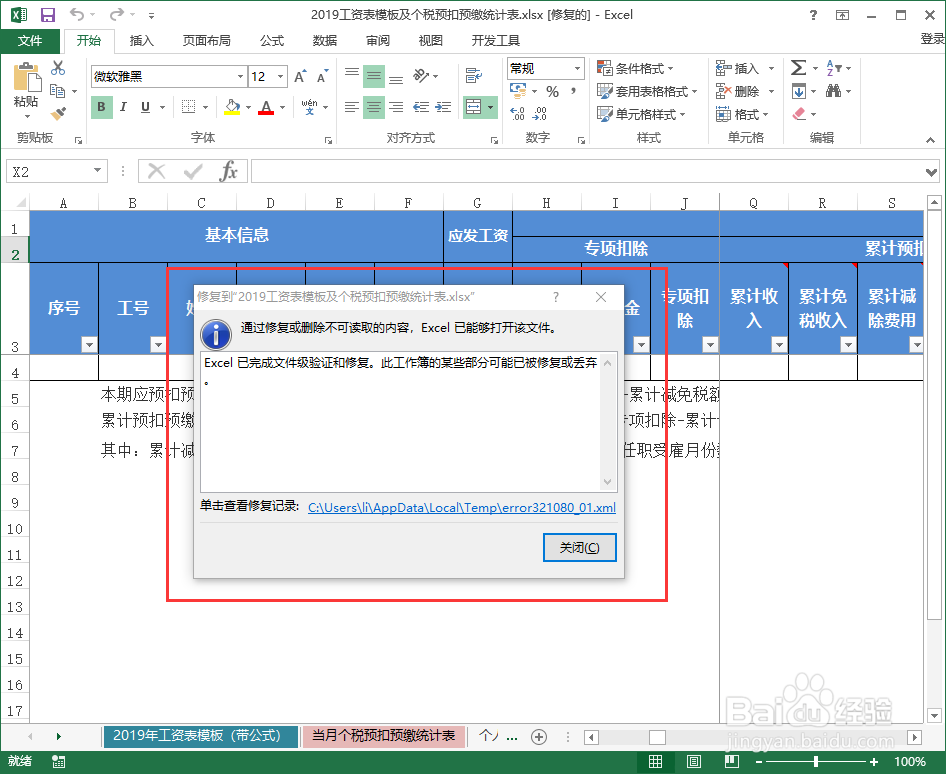Click the Save icon in Quick Access Toolbar
This screenshot has height=774, width=946.
[x=47, y=14]
